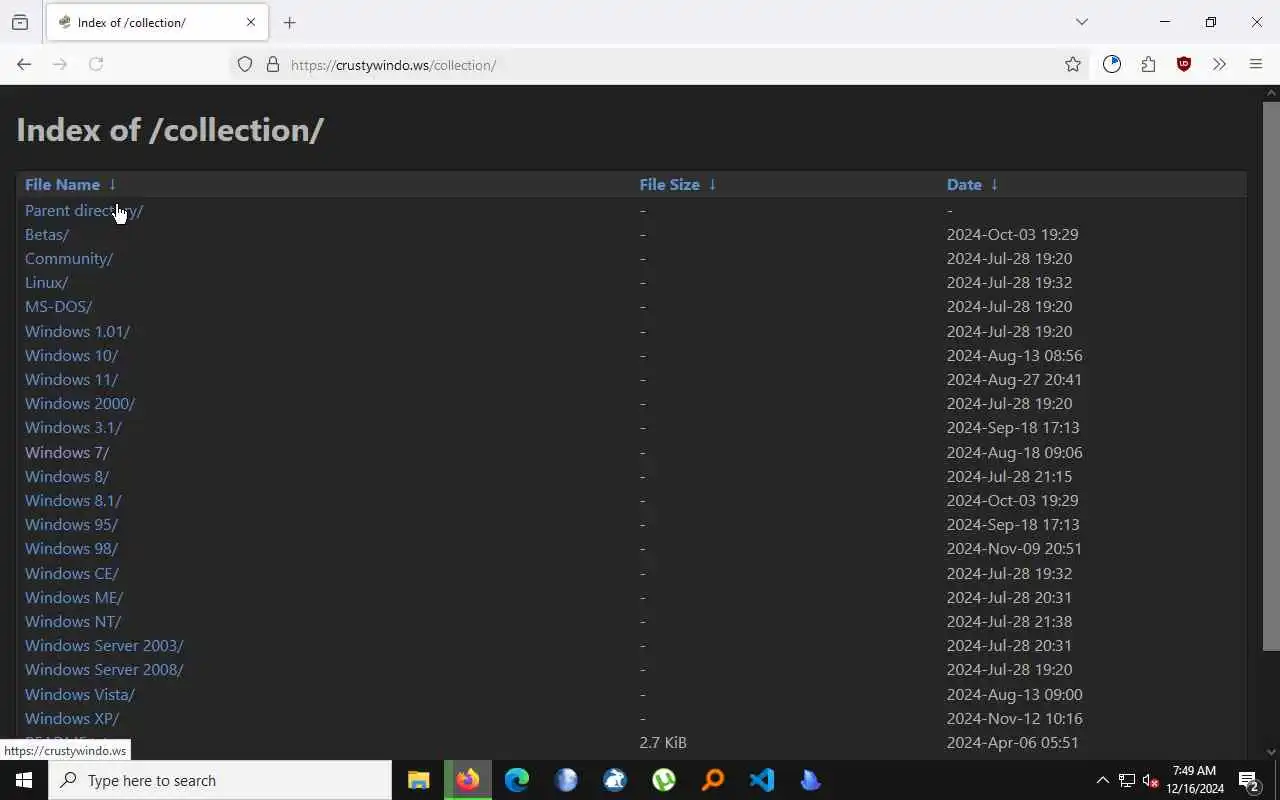Sort by the File Size column header
The image size is (1280, 800).
click(x=669, y=184)
